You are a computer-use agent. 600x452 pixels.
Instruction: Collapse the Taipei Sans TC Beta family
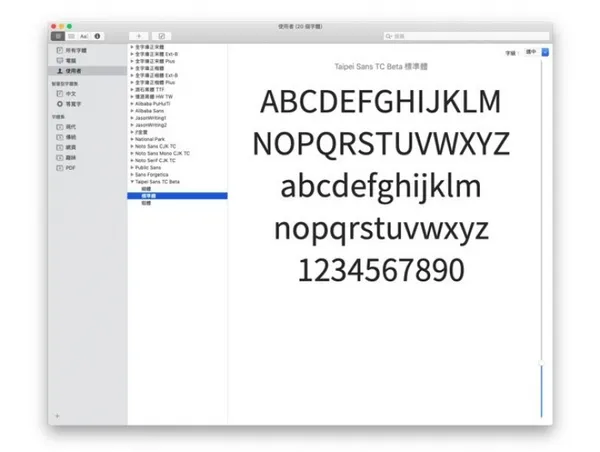point(132,182)
